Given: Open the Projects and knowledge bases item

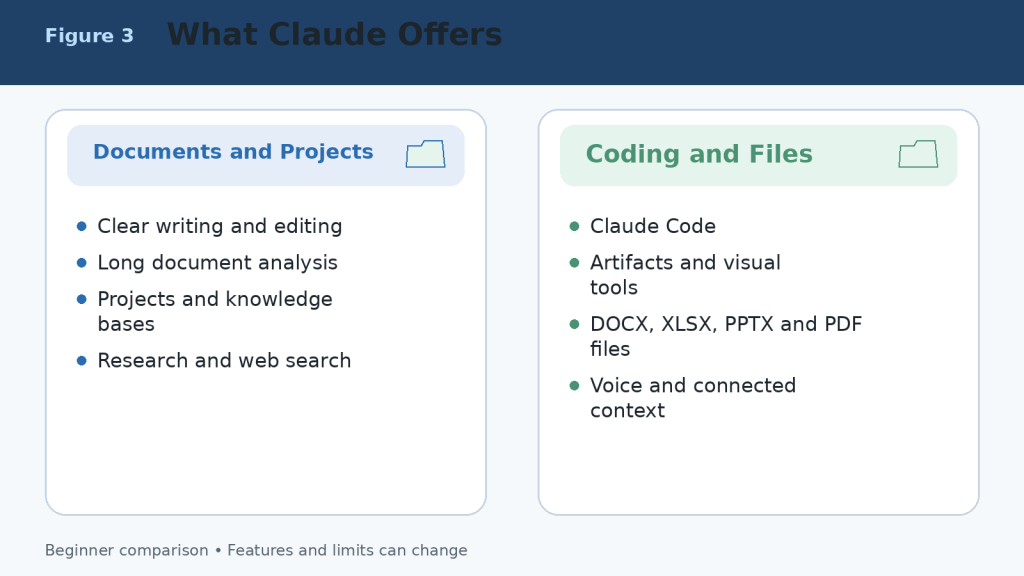Looking at the screenshot, I should 215,312.
